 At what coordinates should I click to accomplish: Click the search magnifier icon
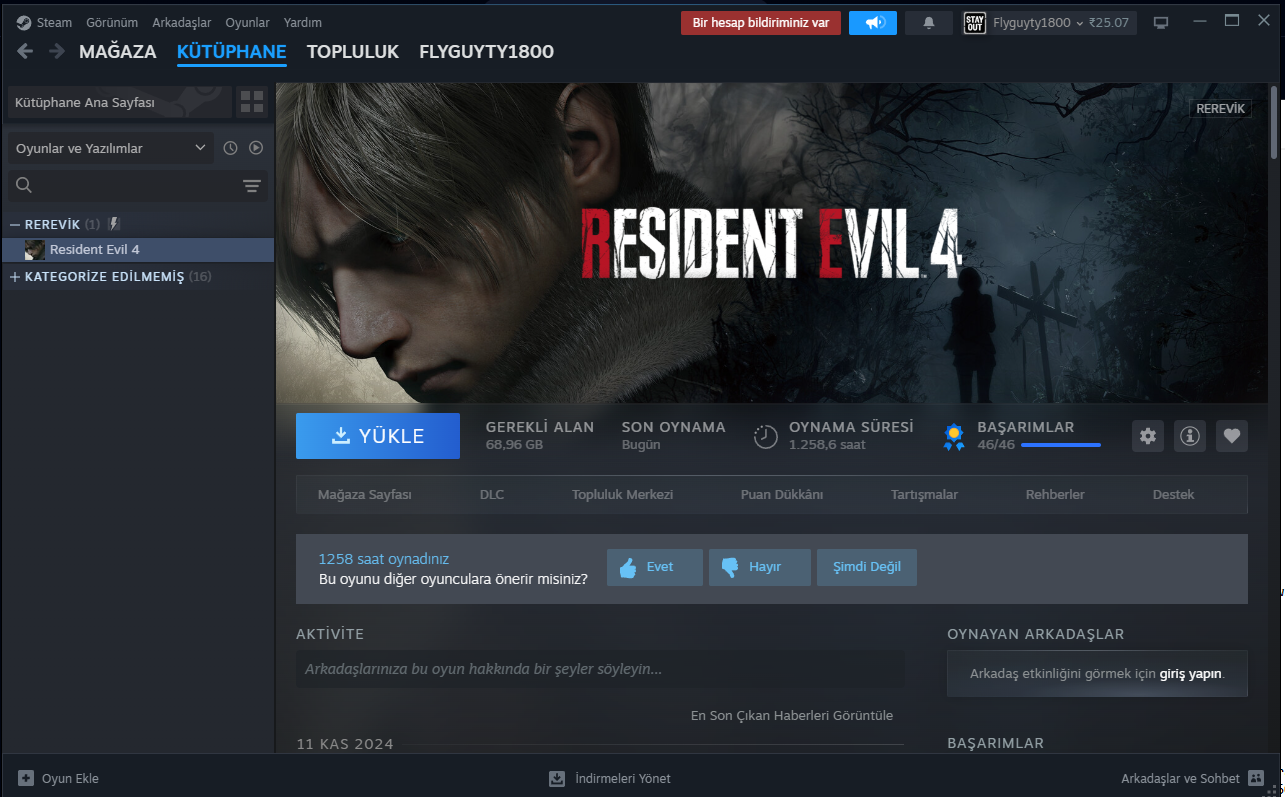(24, 185)
